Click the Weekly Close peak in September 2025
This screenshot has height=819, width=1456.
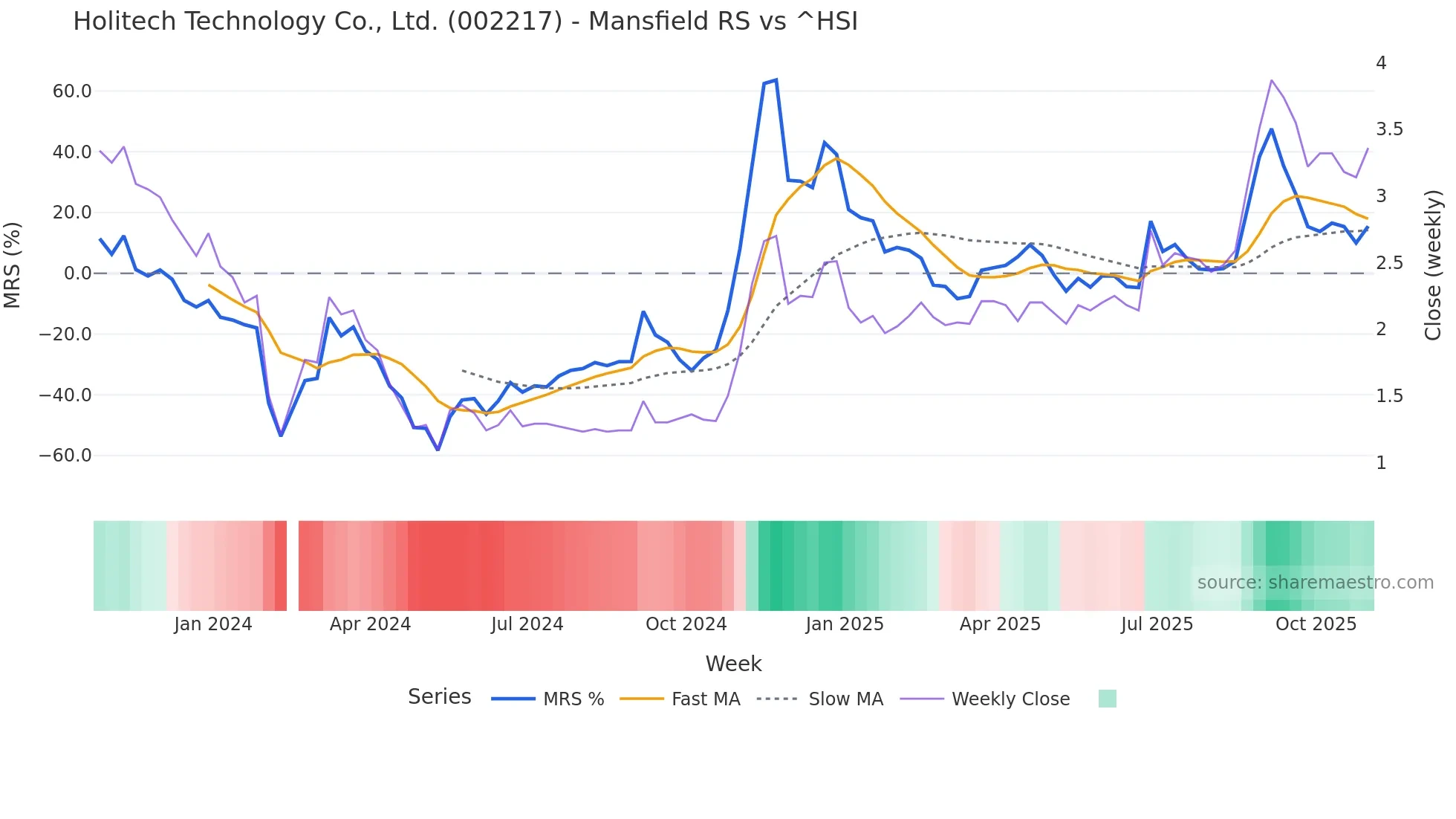coord(1272,80)
